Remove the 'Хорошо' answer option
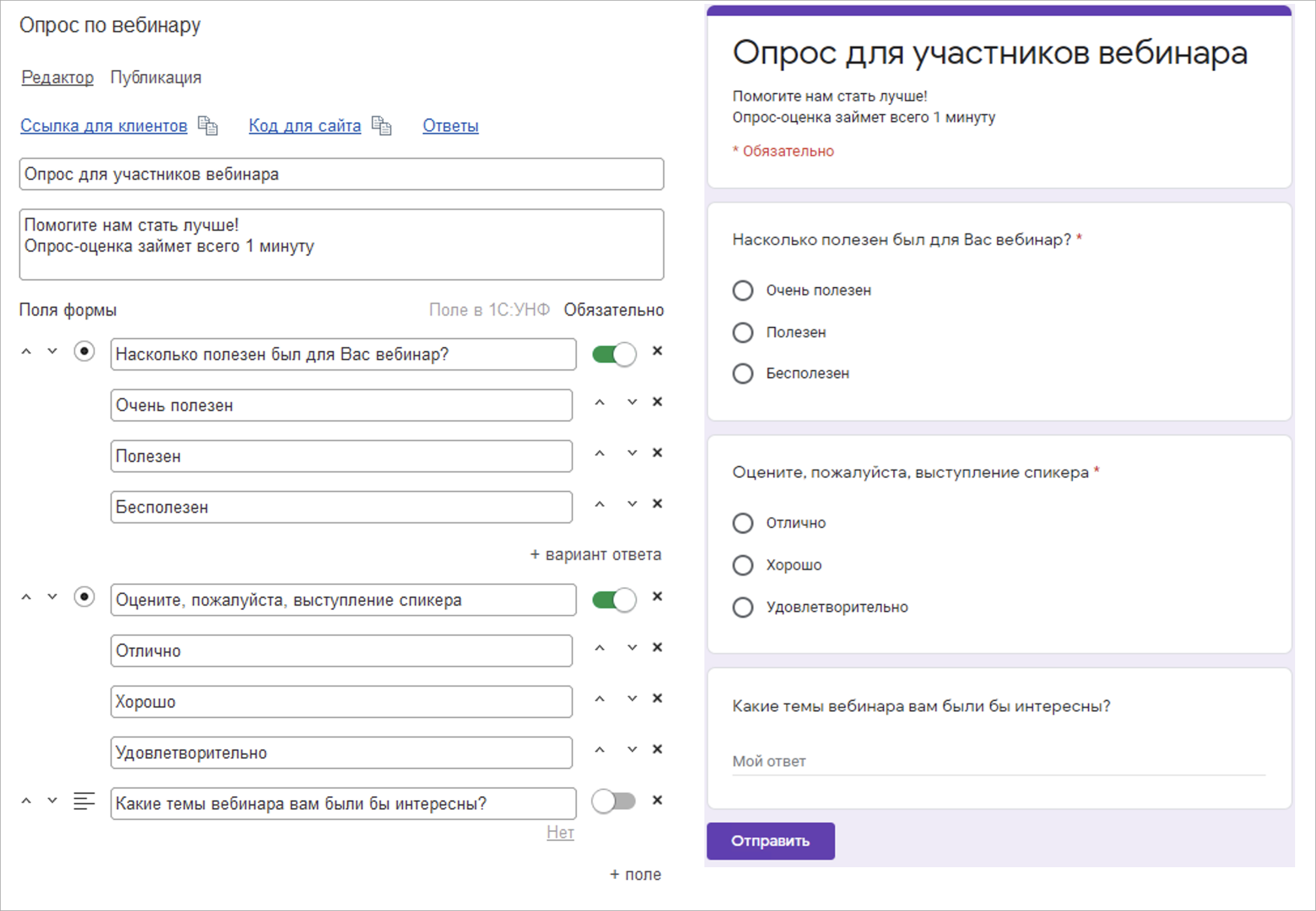 [x=657, y=699]
